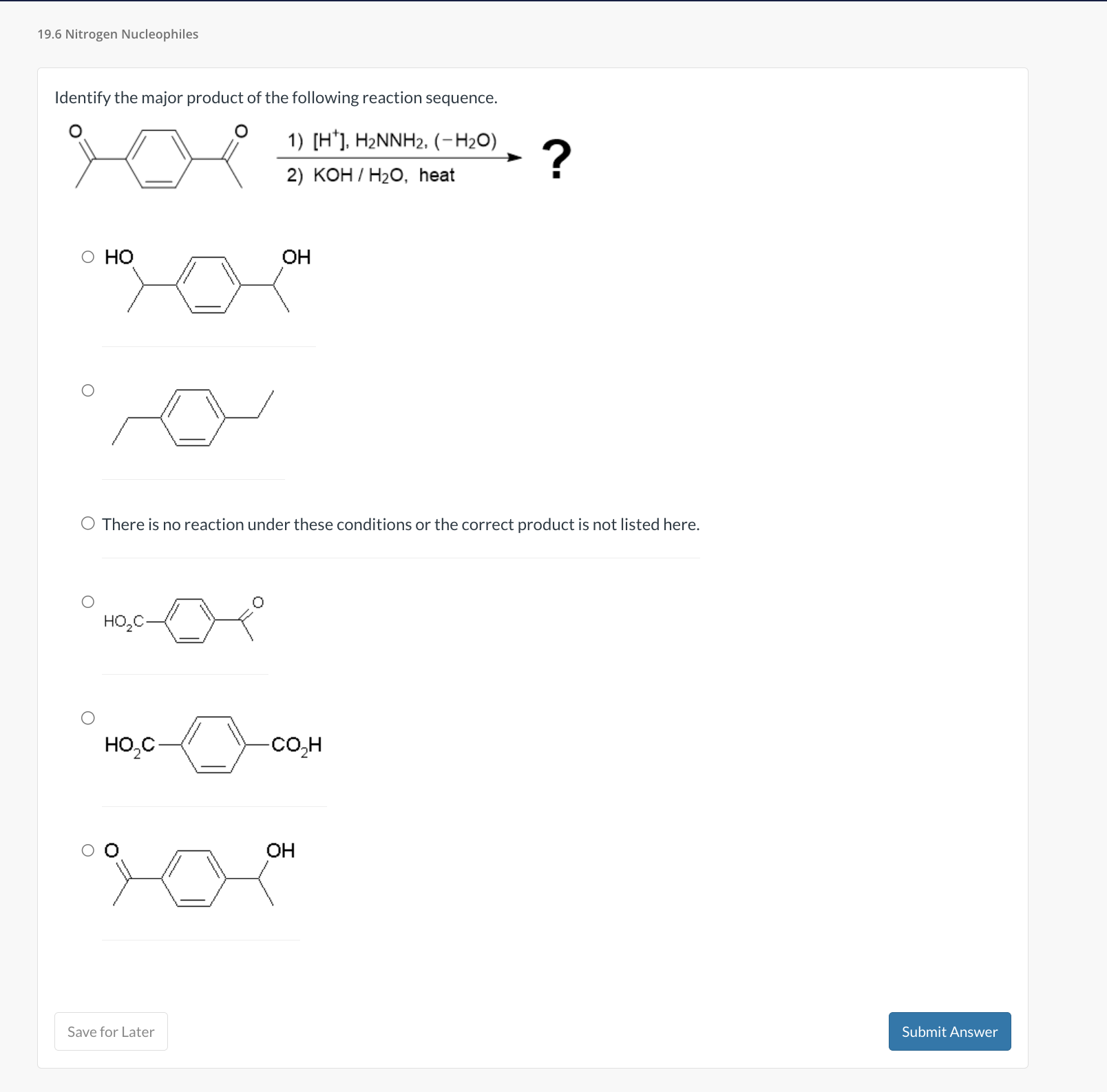
Task: Select 'There is no reaction under these conditions' option
Action: (x=89, y=523)
